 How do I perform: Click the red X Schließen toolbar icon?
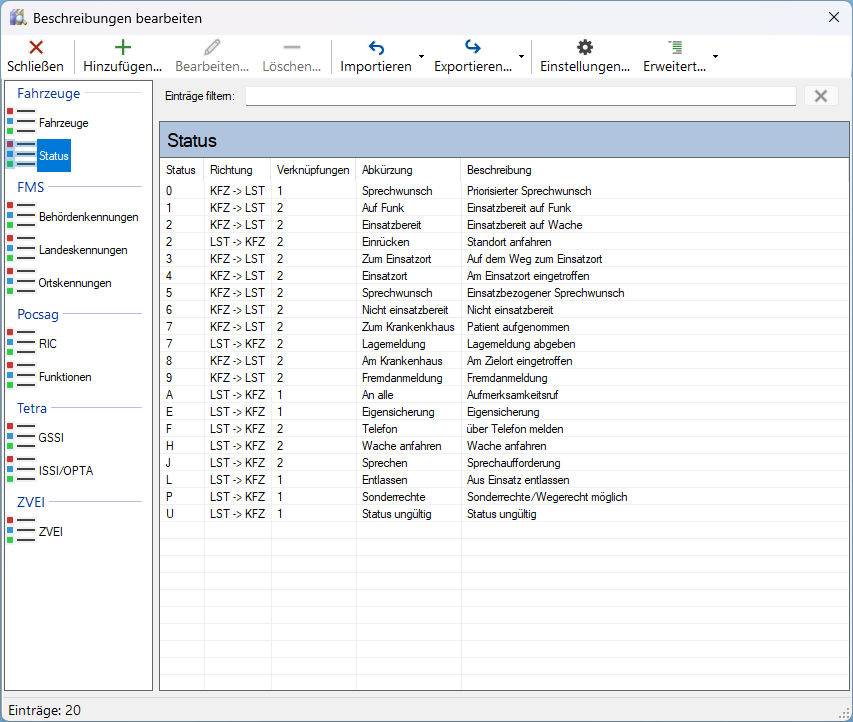point(36,47)
